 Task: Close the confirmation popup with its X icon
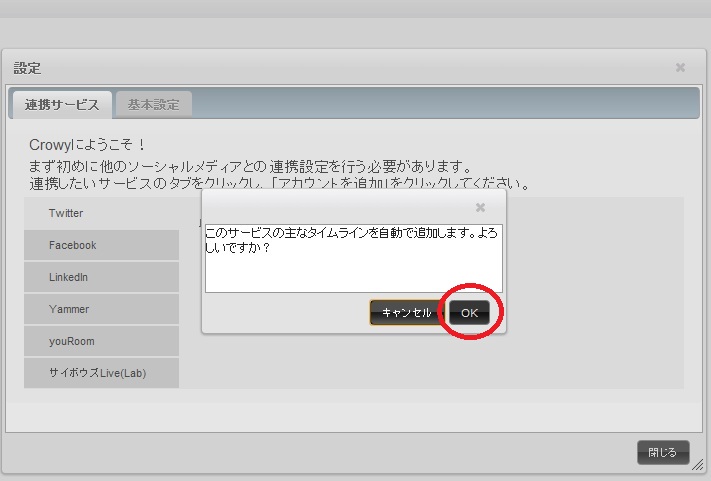[480, 207]
